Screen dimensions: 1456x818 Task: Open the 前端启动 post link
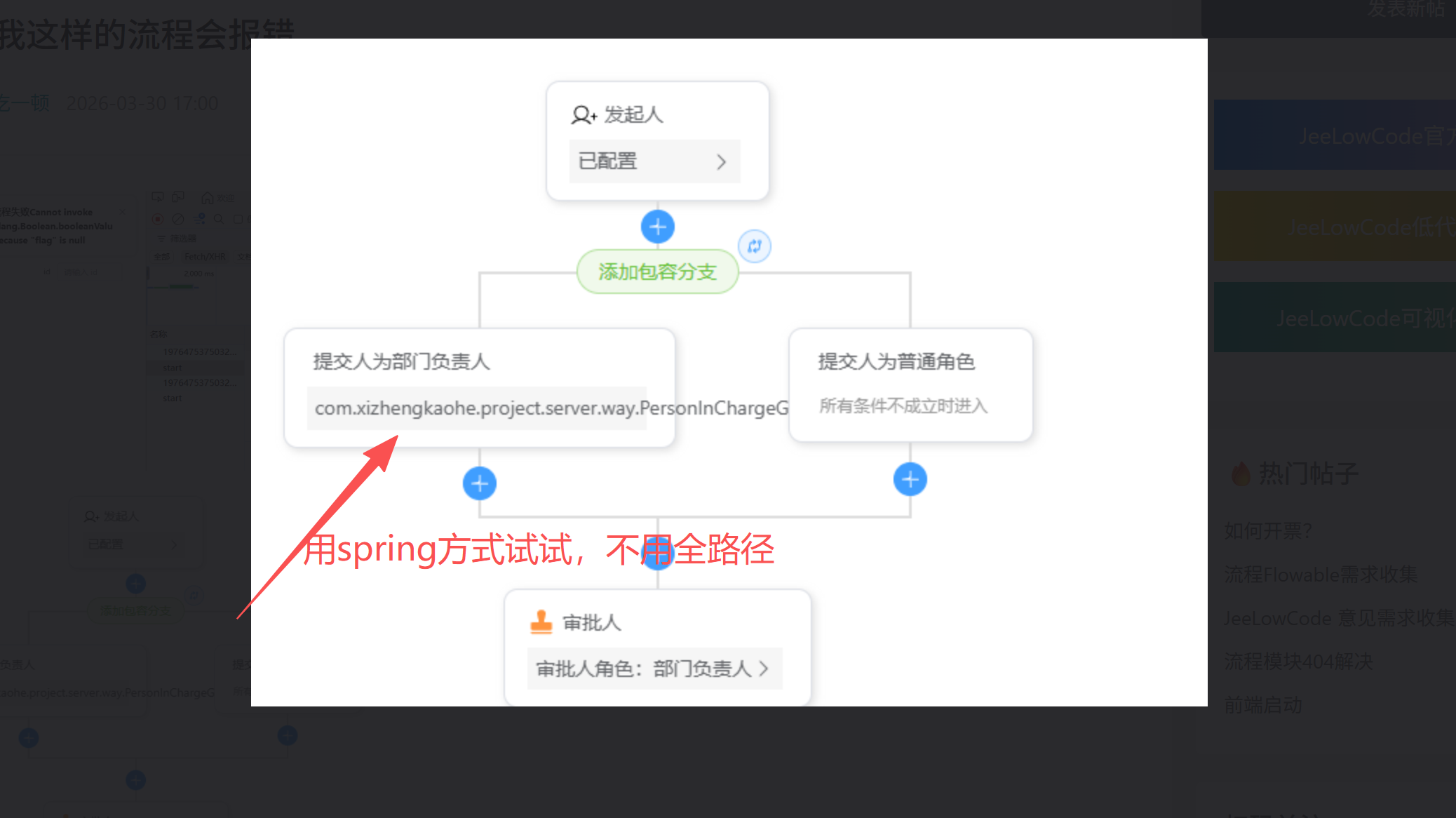tap(1262, 705)
